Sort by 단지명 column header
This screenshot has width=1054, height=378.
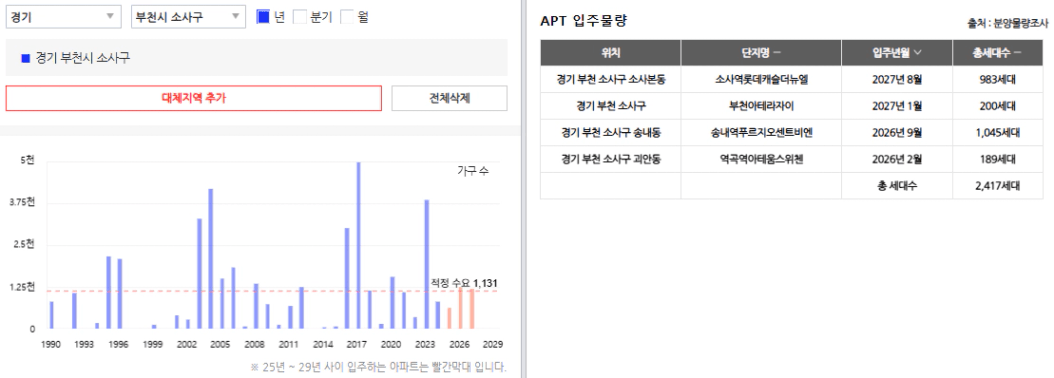tap(761, 52)
